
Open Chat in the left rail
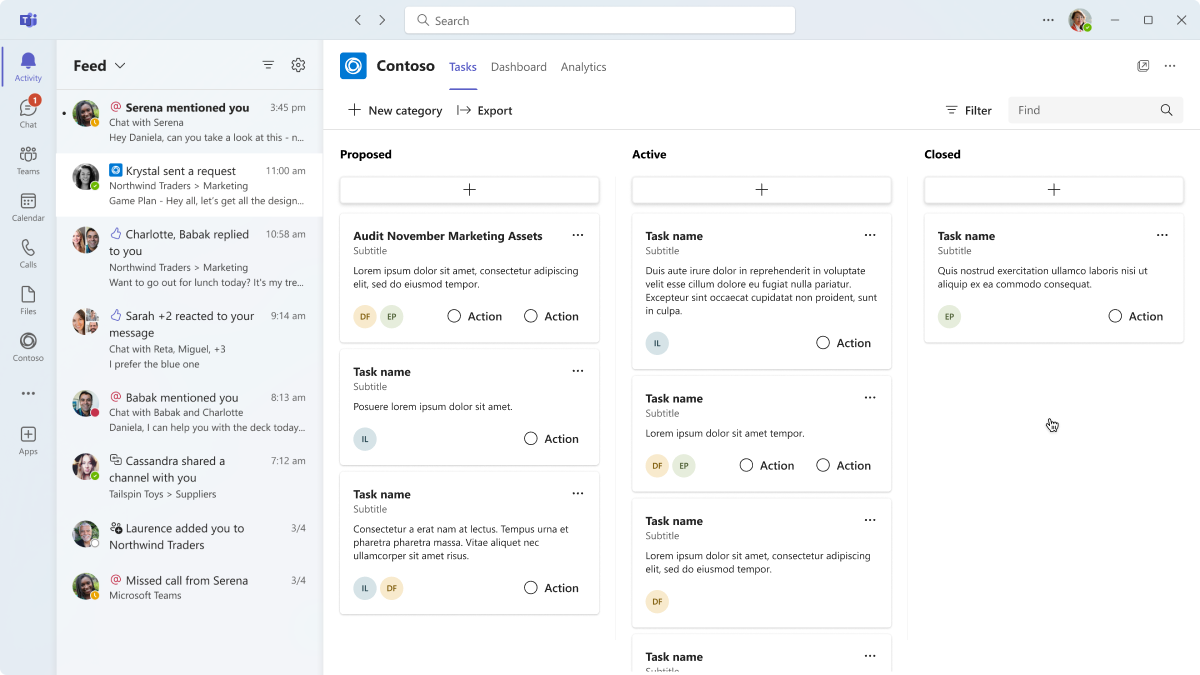click(x=28, y=112)
